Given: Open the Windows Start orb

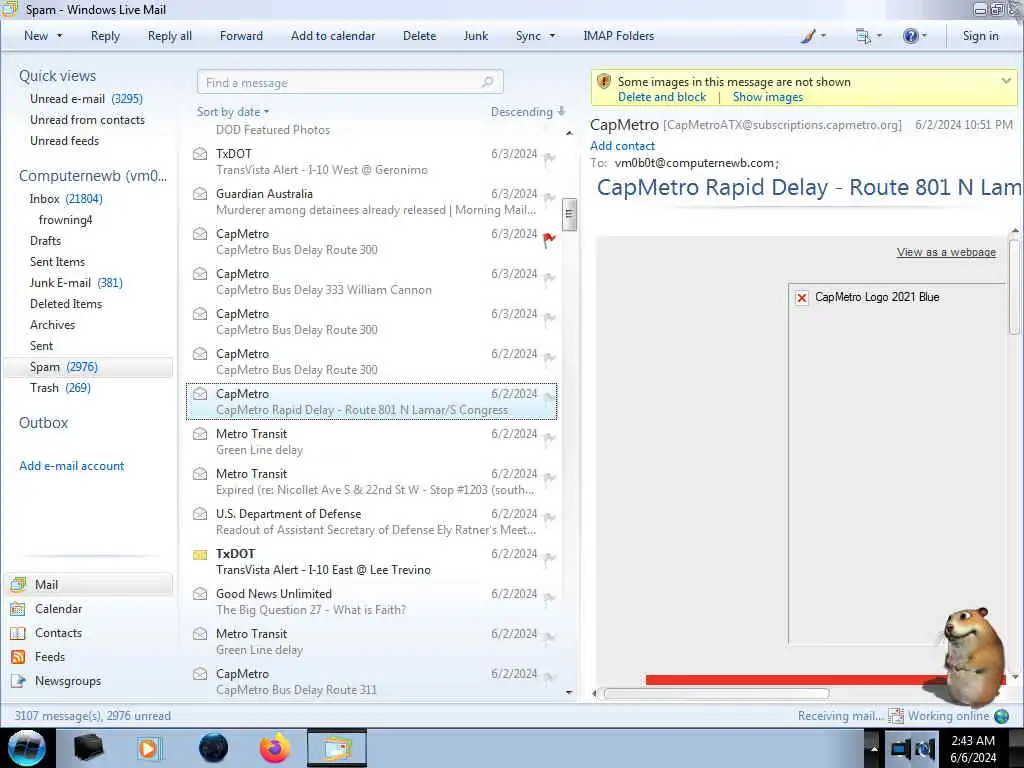Looking at the screenshot, I should (x=27, y=748).
